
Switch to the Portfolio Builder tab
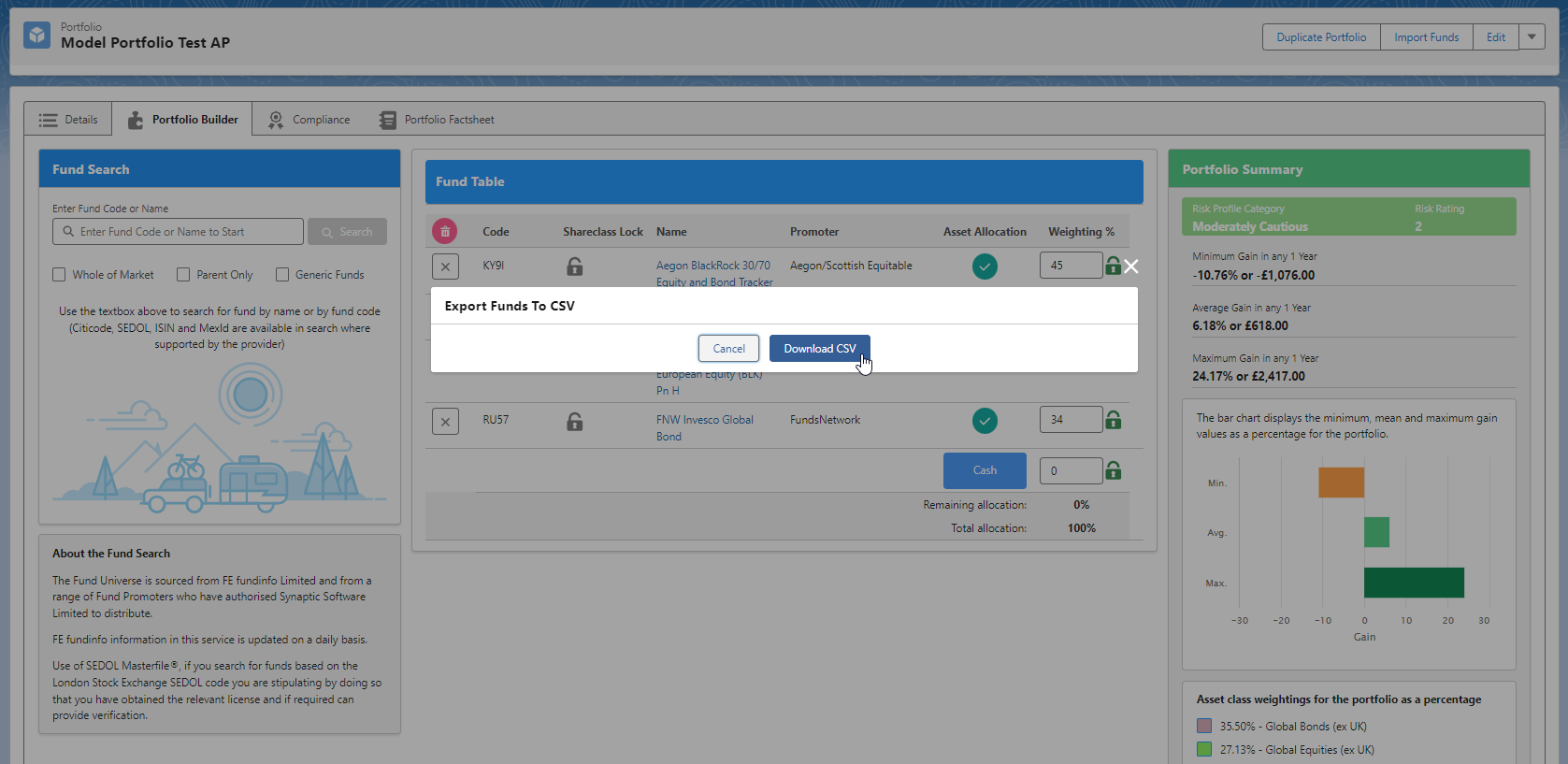pyautogui.click(x=182, y=120)
